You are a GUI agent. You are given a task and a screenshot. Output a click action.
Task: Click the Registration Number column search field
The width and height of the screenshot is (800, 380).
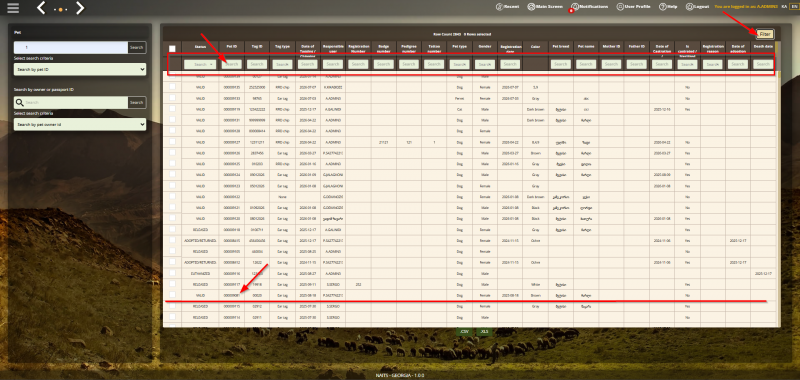358,64
